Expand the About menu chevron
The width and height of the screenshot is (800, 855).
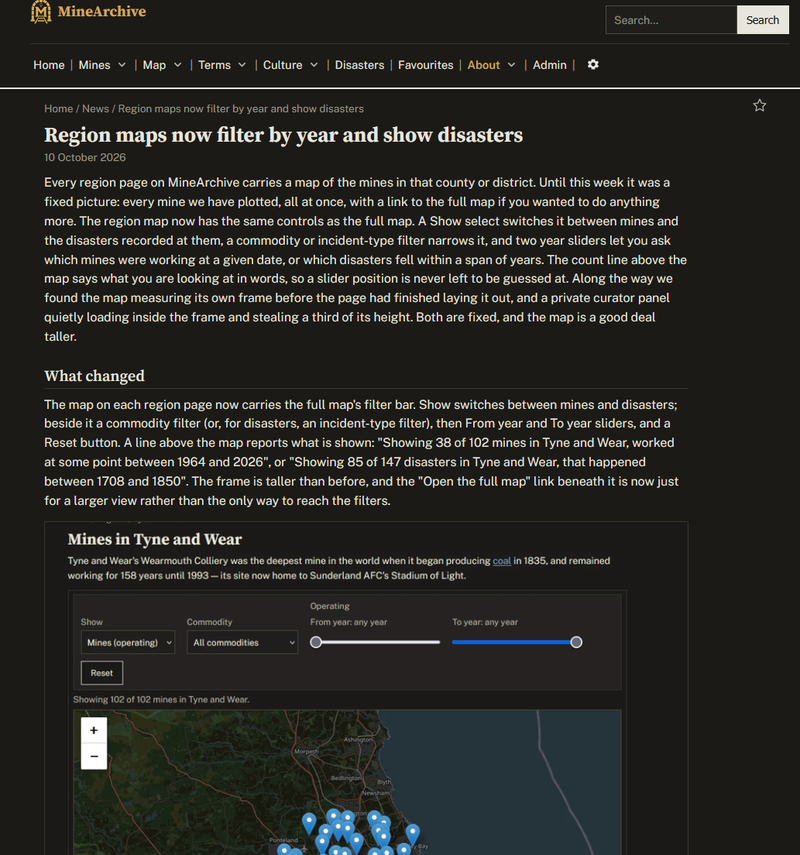point(512,65)
